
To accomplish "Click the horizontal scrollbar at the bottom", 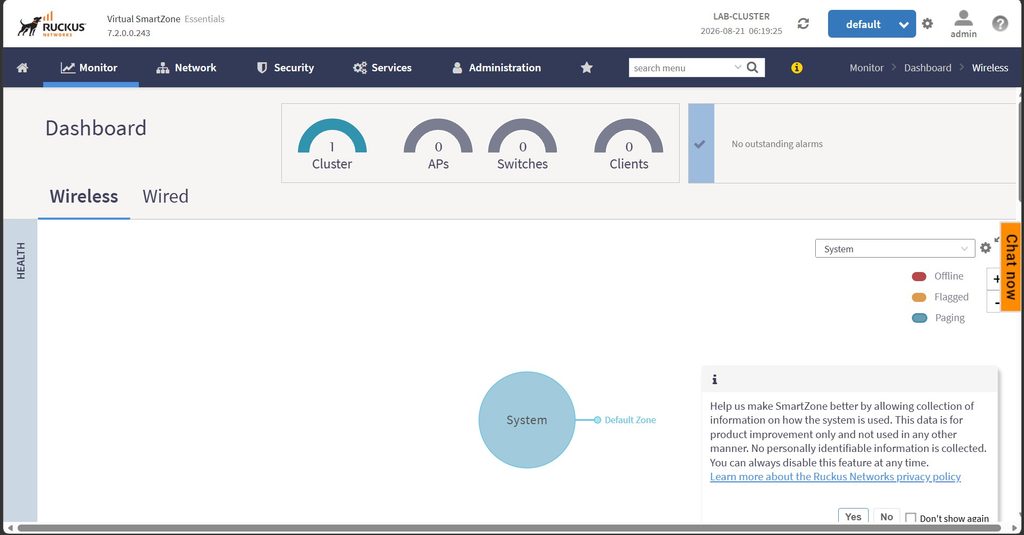I will pos(511,528).
